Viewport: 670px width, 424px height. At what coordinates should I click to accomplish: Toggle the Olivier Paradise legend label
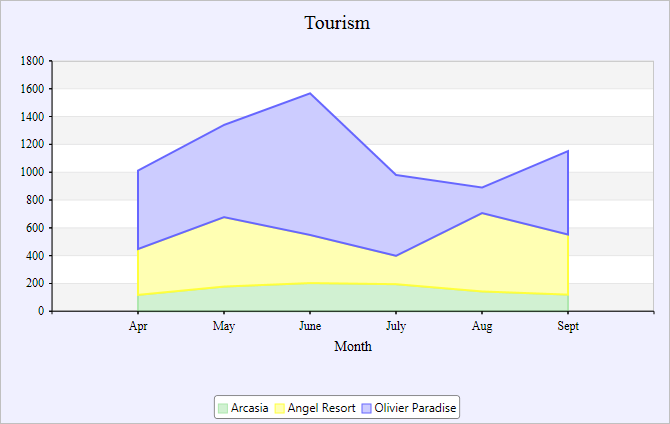(415, 408)
